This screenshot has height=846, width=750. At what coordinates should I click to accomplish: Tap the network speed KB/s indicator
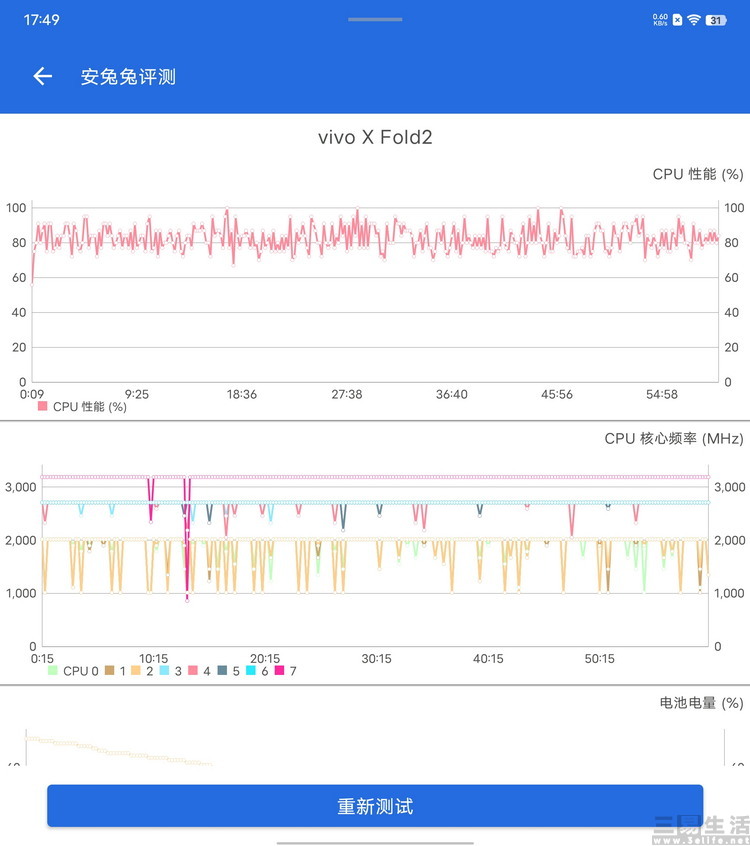(x=660, y=20)
